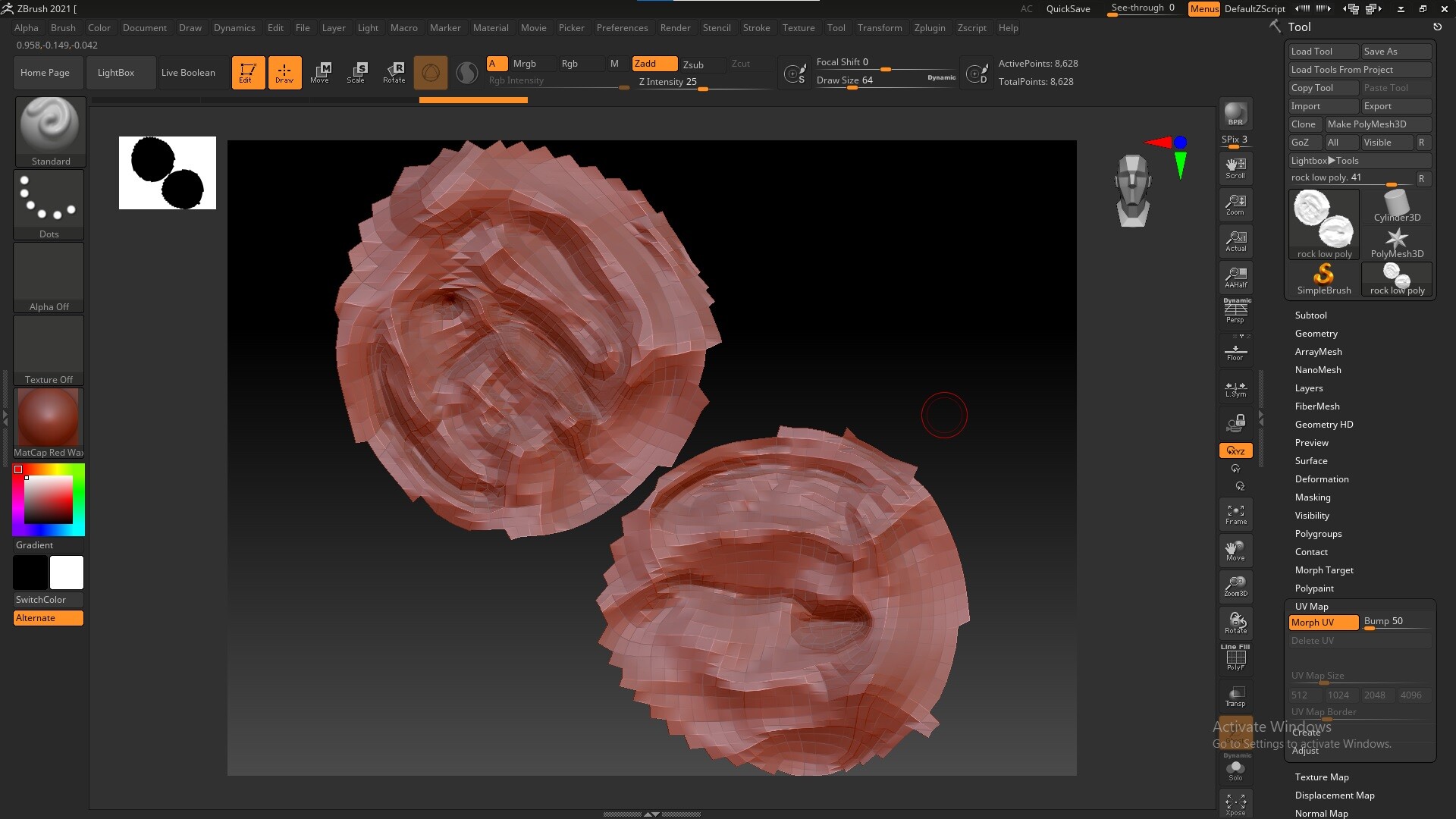Open the Stroke menu
This screenshot has height=819, width=1456.
click(756, 28)
